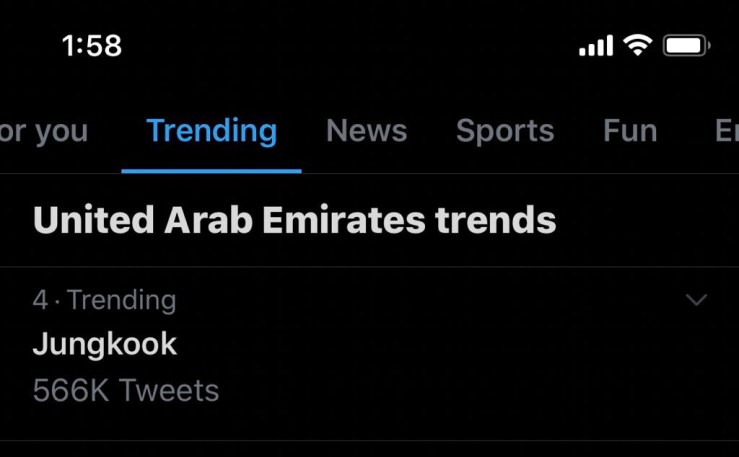Viewport: 739px width, 457px height.
Task: Tap the 566K Tweets count
Action: (x=125, y=390)
